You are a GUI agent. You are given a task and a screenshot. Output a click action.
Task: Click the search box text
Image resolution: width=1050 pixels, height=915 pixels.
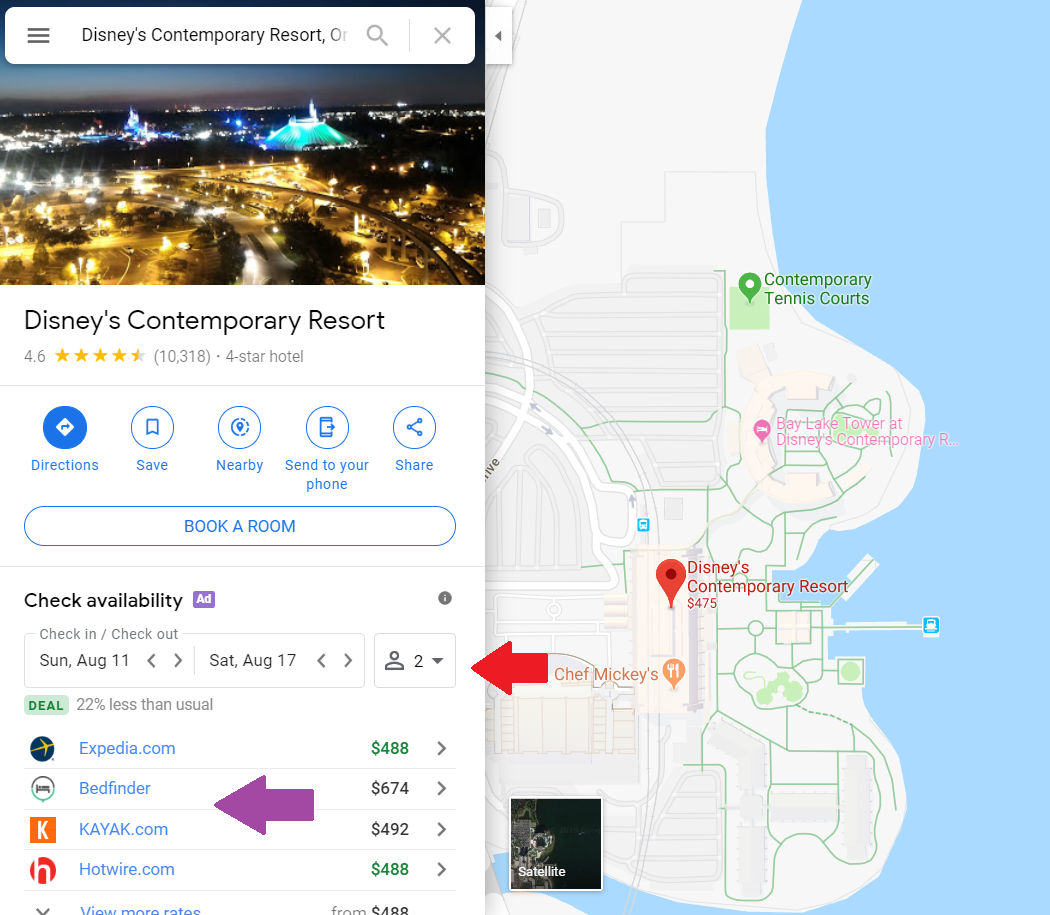(214, 35)
